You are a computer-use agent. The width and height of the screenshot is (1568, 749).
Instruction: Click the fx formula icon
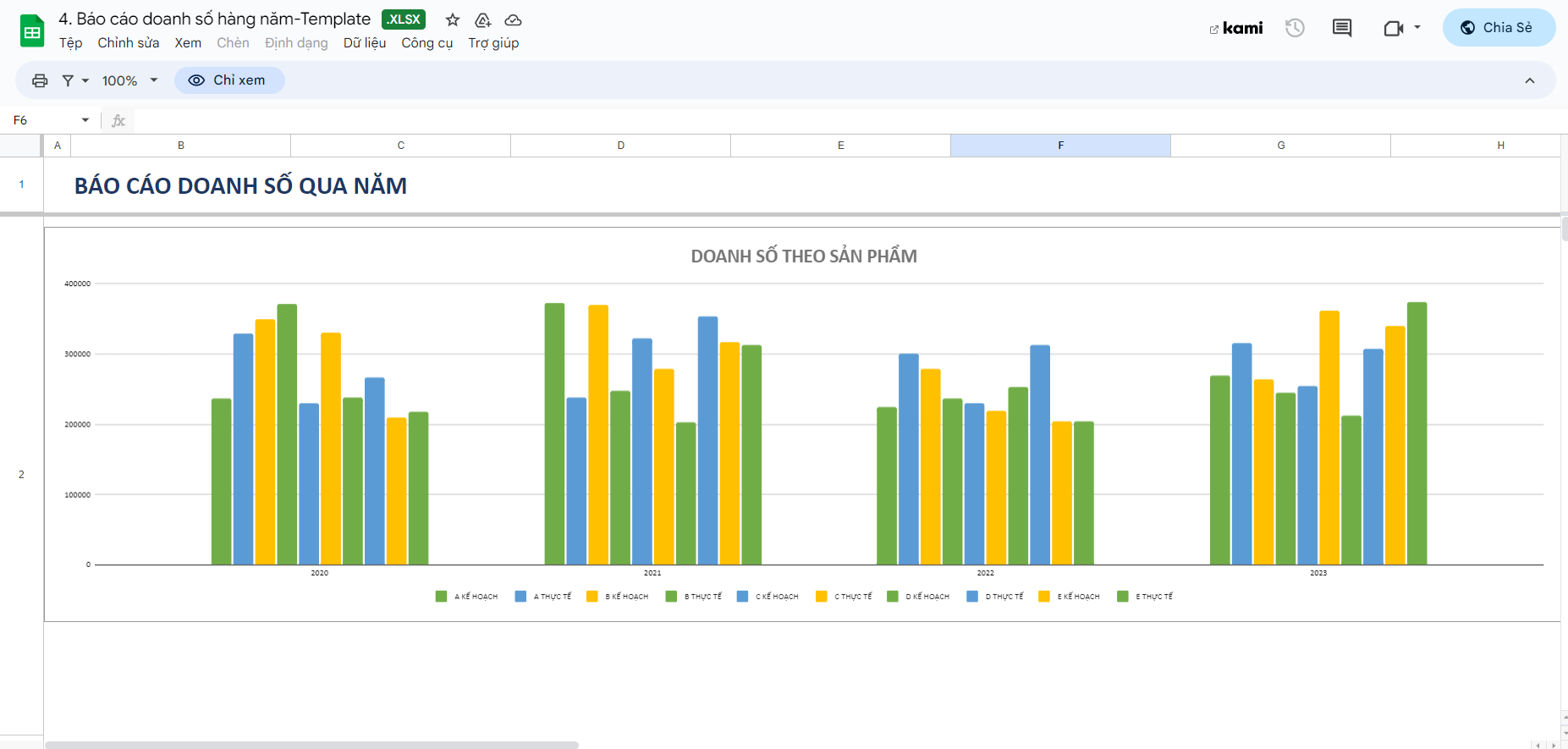coord(118,120)
